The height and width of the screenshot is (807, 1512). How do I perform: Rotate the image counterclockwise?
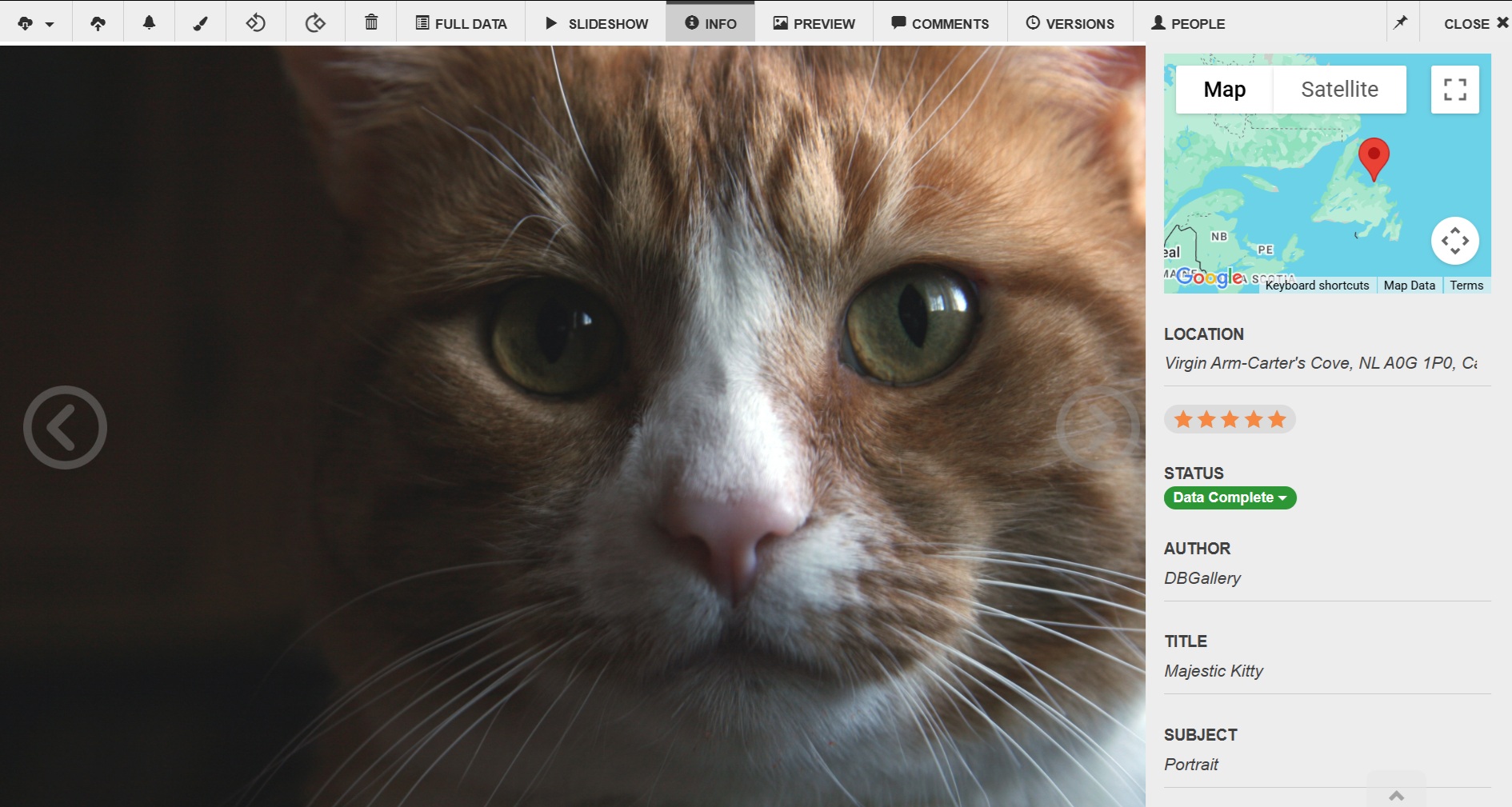pos(256,22)
